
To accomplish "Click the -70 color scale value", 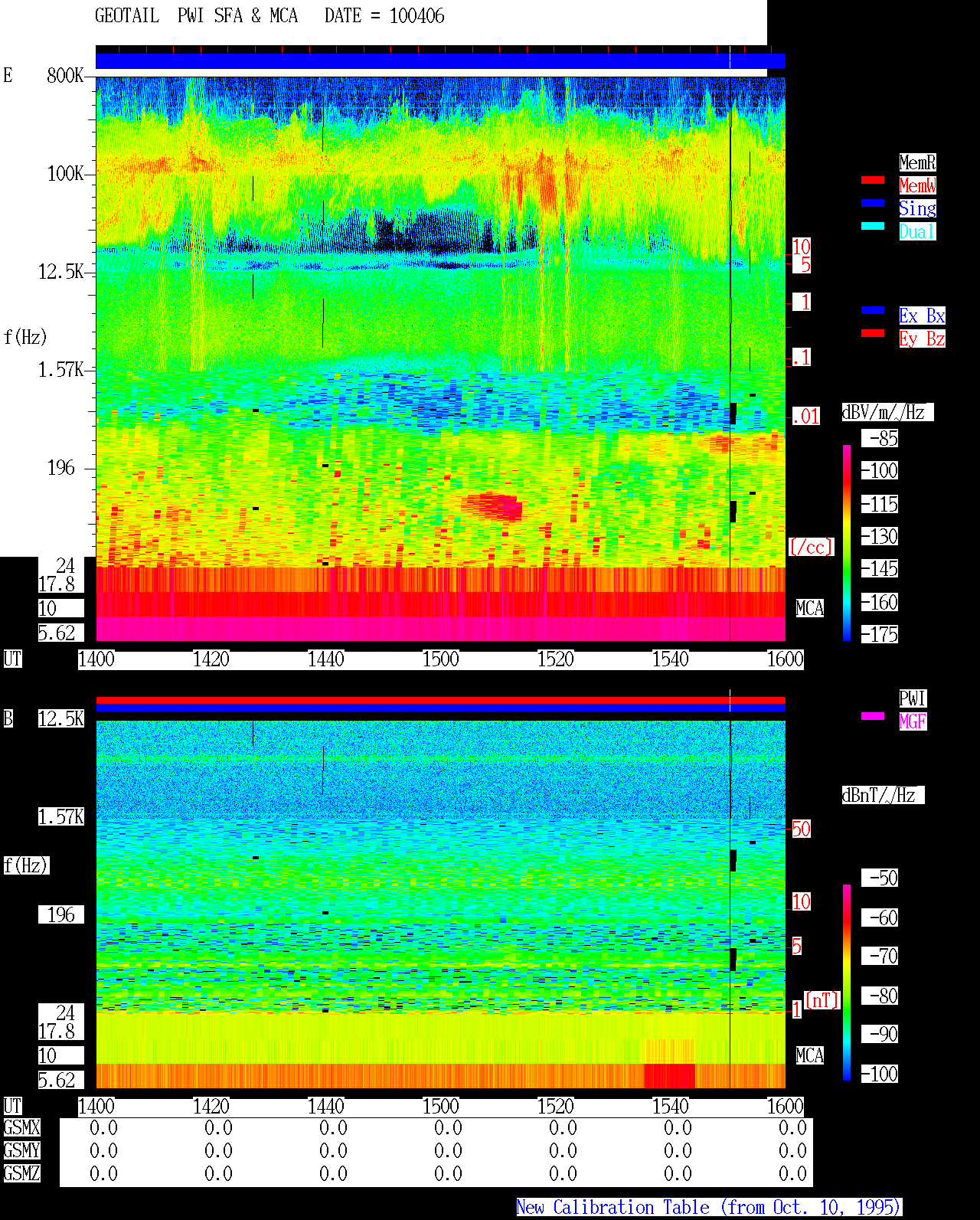I will pyautogui.click(x=880, y=956).
